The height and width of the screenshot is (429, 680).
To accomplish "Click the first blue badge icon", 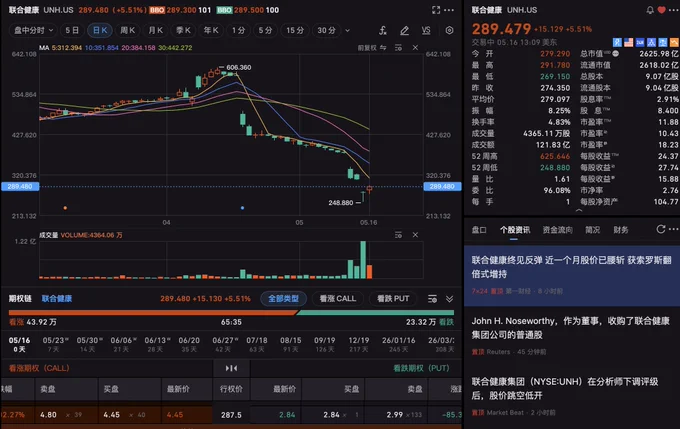I will point(617,42).
